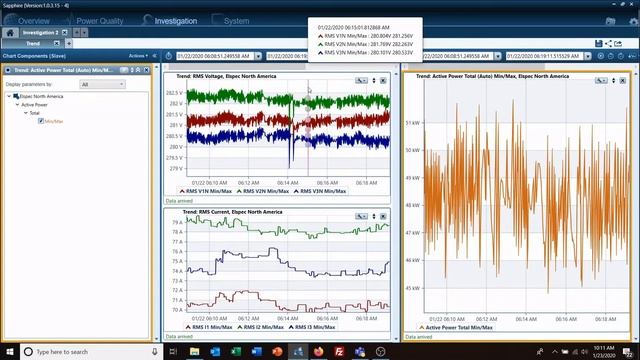Click the first refresh icon in date toolbar

[611, 56]
